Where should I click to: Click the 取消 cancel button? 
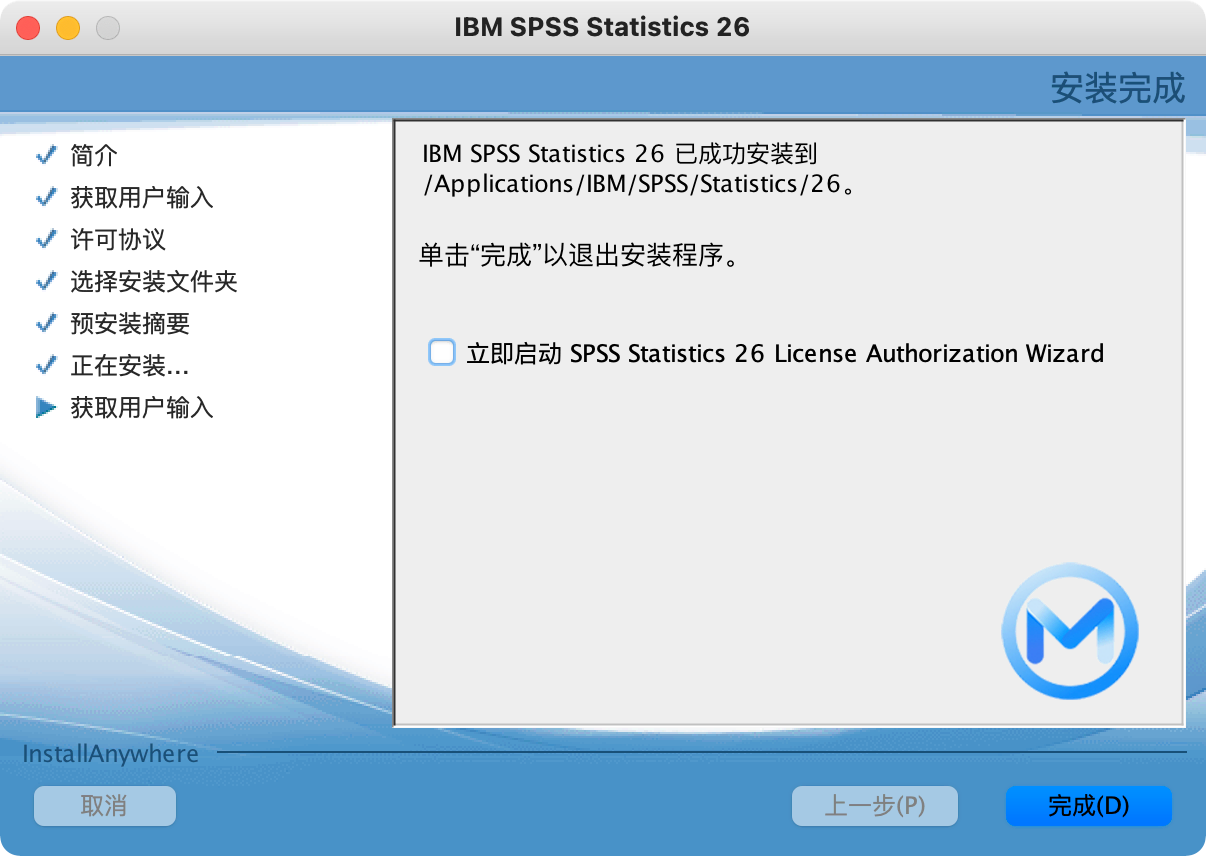coord(105,806)
